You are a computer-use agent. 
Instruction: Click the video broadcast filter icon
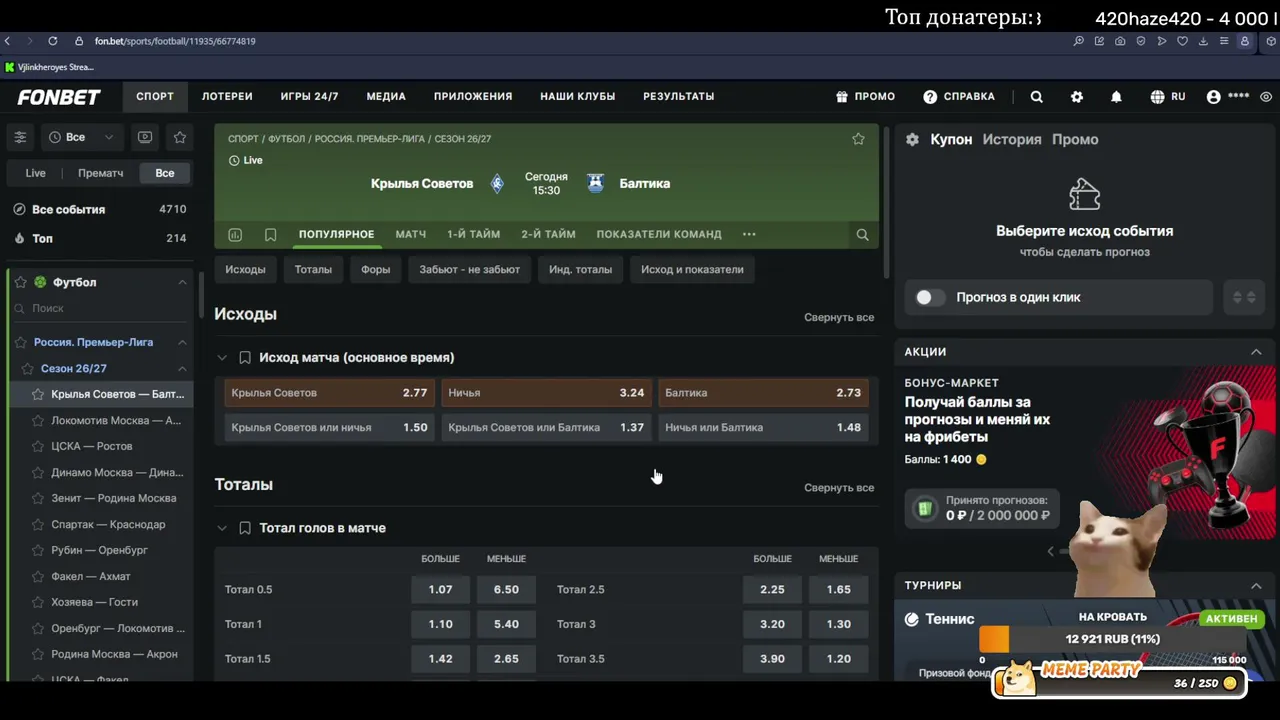(x=145, y=137)
